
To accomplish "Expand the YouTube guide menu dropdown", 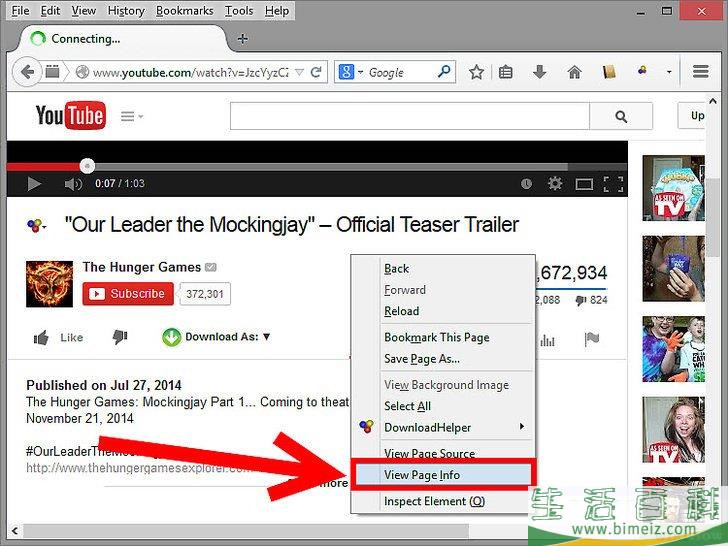I will click(132, 116).
